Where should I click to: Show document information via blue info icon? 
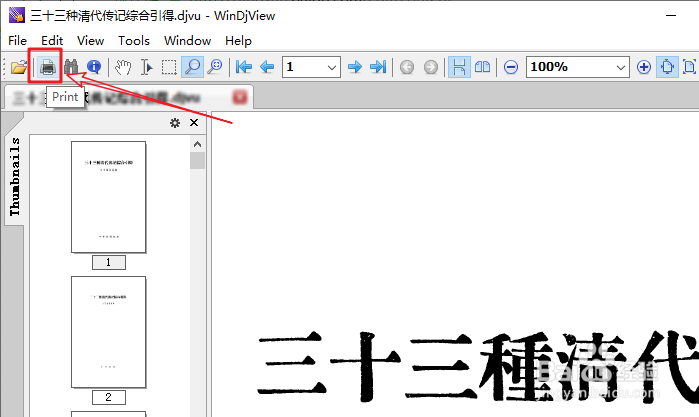coord(94,67)
